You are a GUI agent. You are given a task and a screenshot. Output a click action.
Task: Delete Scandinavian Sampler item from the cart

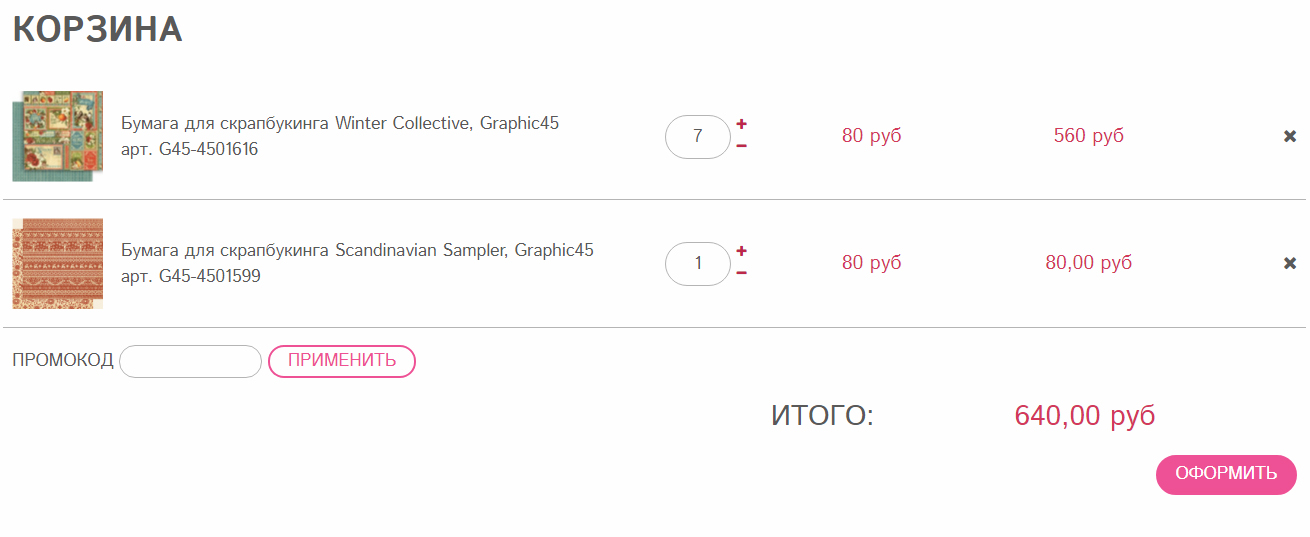pos(1290,263)
